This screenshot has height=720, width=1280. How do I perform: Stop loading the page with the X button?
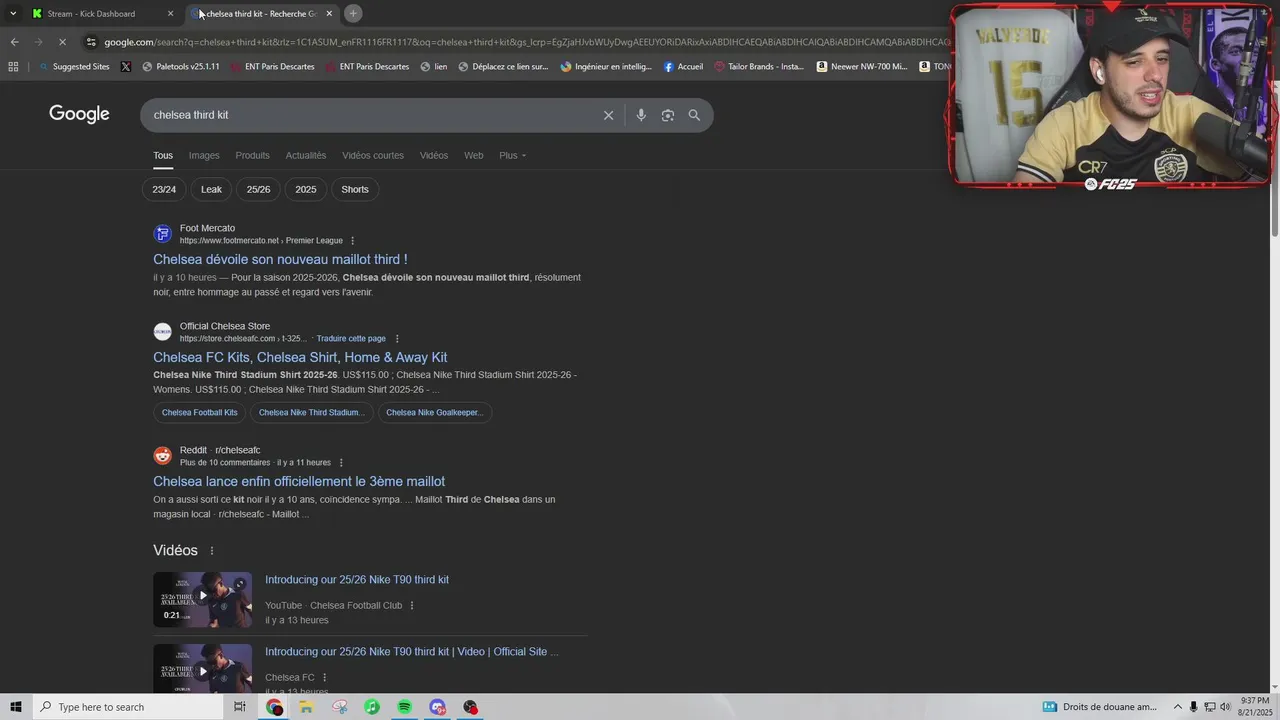[x=62, y=42]
